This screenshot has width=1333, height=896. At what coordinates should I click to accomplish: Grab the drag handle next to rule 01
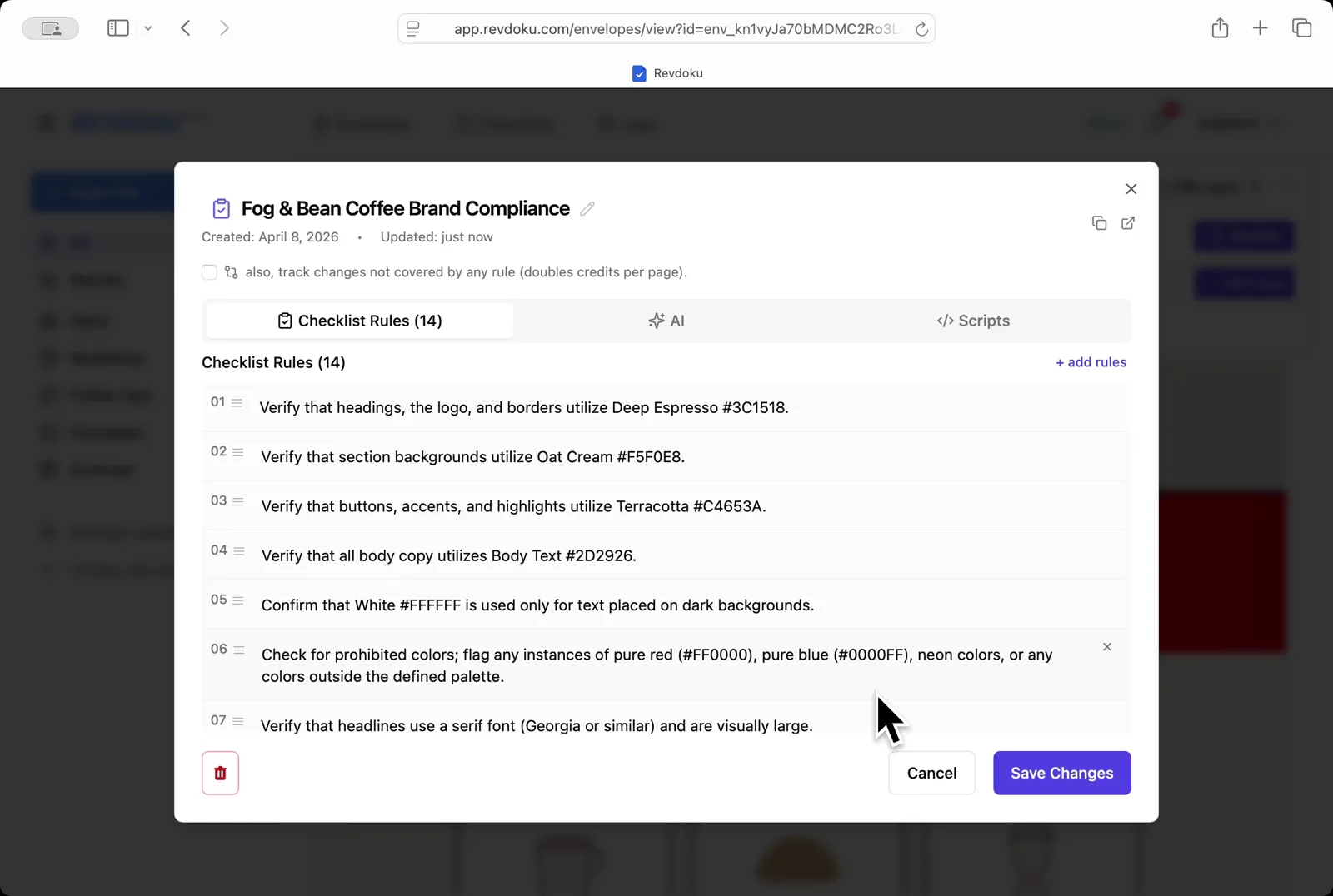click(238, 402)
